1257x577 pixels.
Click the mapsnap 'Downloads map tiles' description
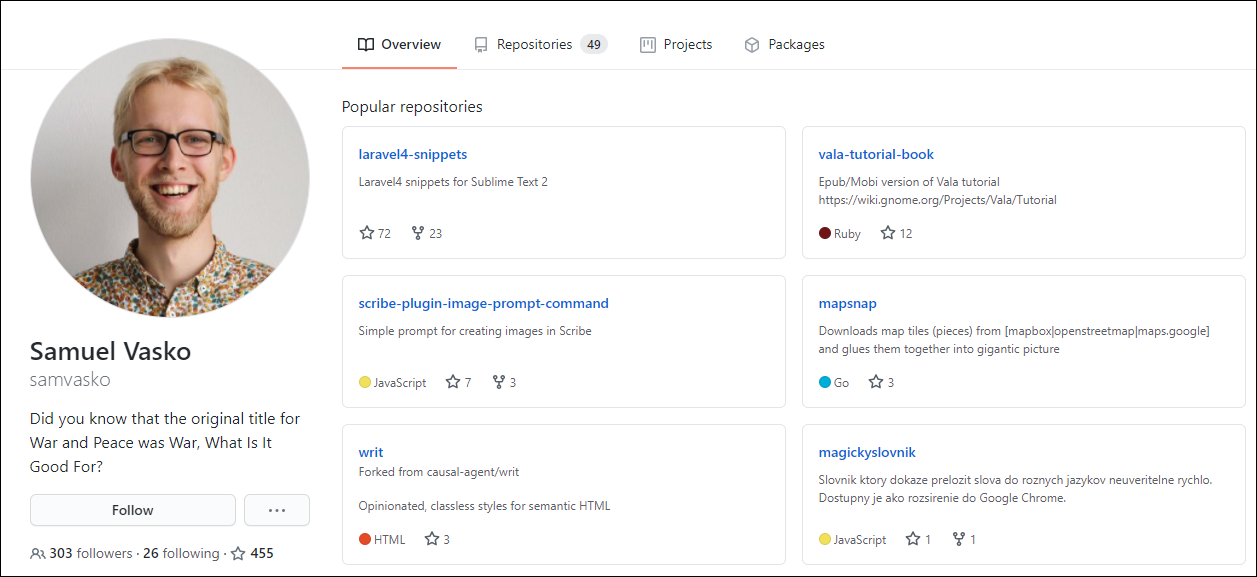coord(1014,340)
